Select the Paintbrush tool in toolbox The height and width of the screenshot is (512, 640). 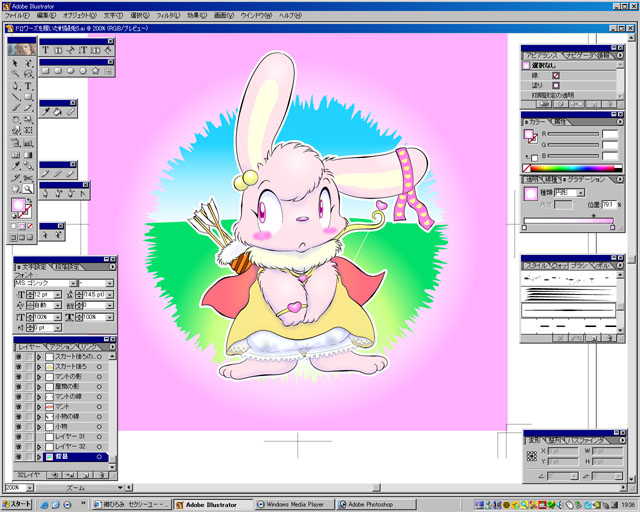click(16, 108)
